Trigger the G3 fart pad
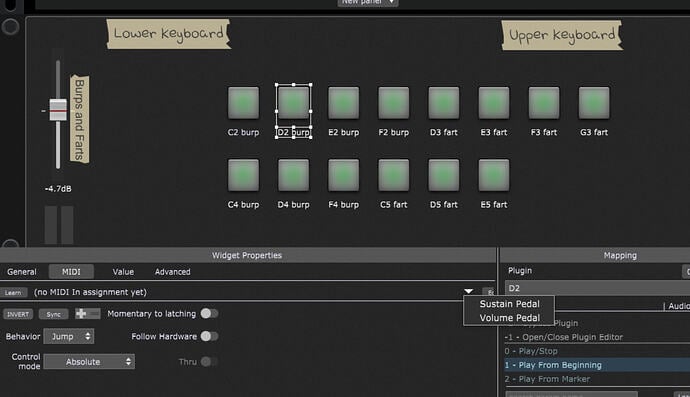The width and height of the screenshot is (690, 397). [594, 103]
